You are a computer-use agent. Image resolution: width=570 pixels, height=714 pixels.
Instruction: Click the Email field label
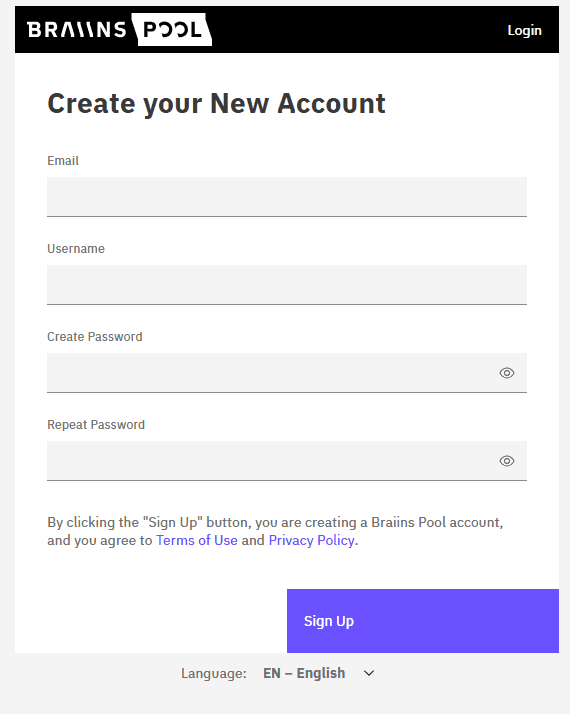(63, 161)
